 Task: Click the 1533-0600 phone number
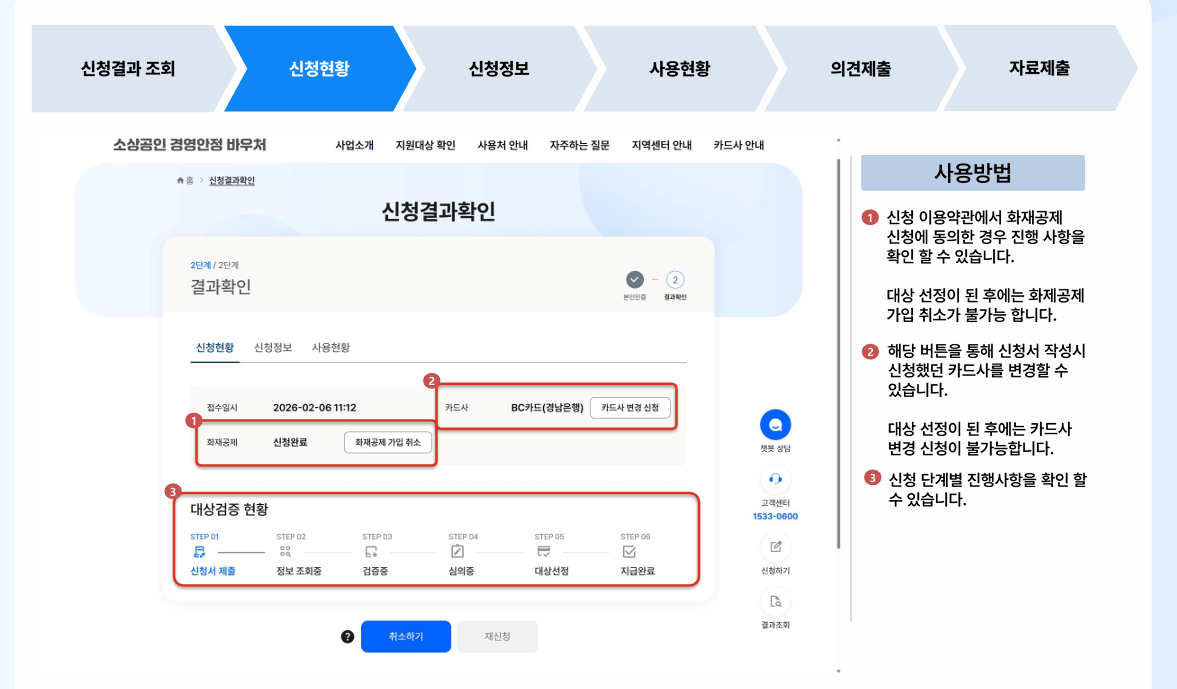pos(775,516)
